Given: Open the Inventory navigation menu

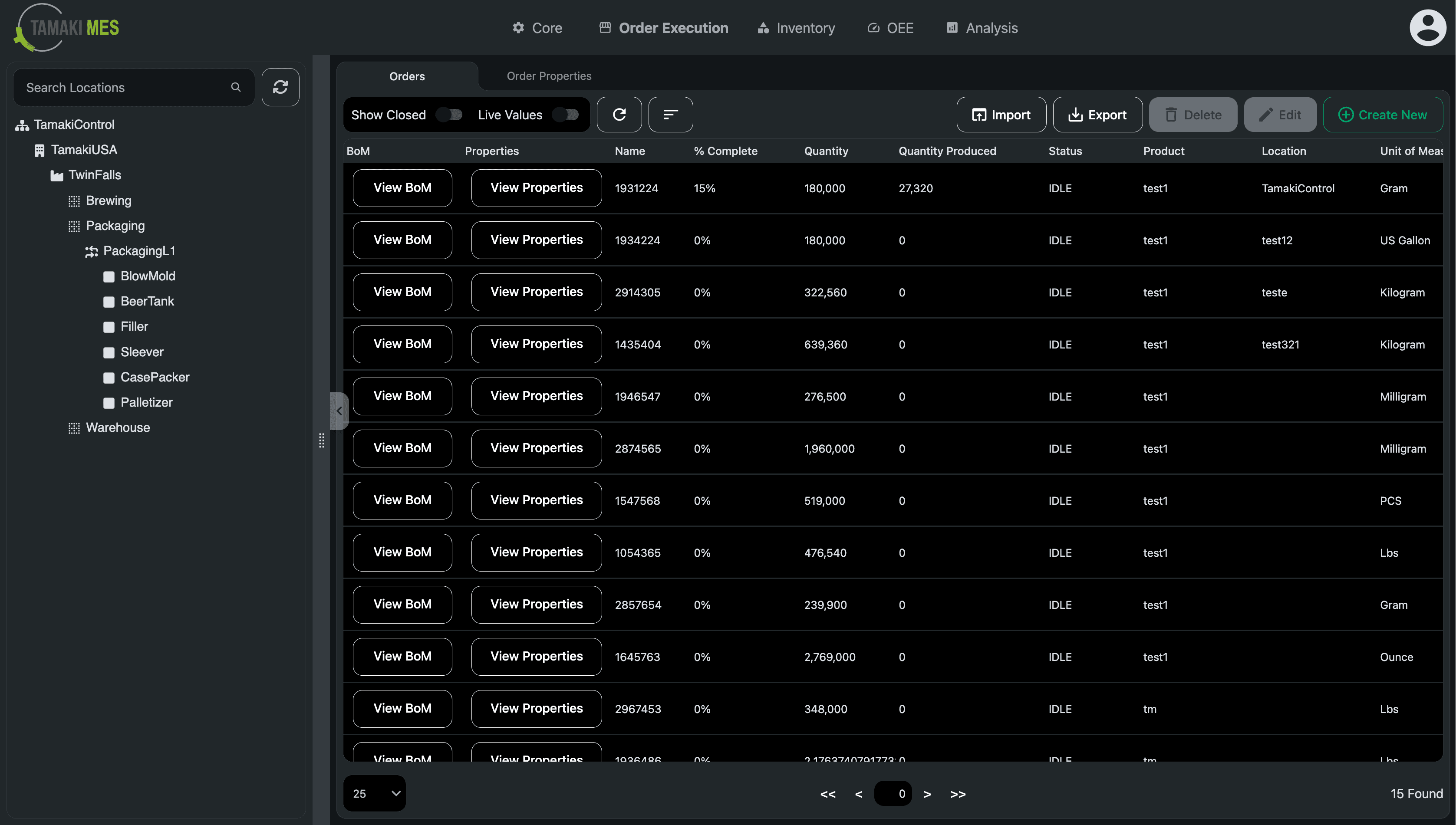Looking at the screenshot, I should coord(796,28).
